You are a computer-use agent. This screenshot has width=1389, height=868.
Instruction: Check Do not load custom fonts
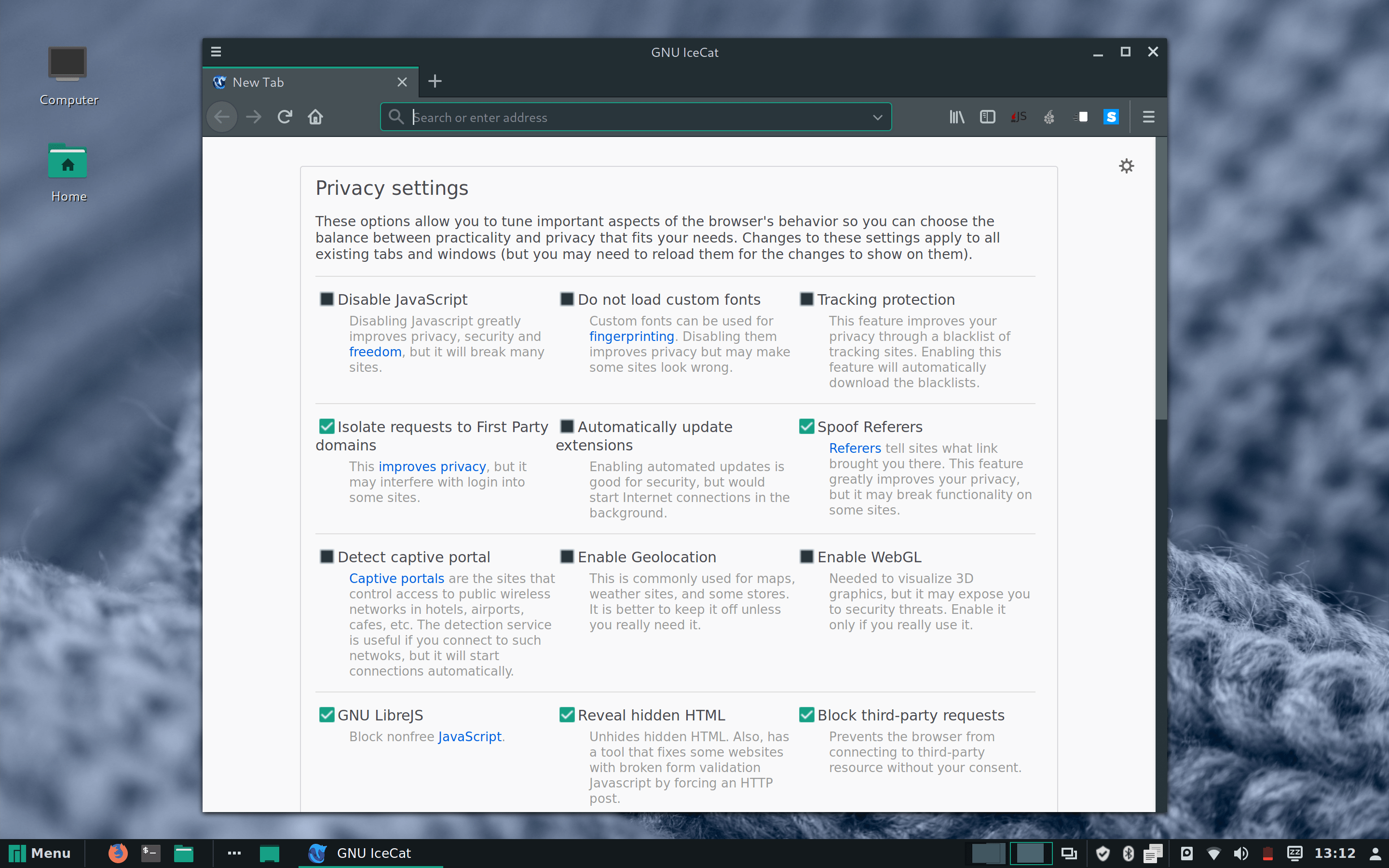pyautogui.click(x=567, y=299)
